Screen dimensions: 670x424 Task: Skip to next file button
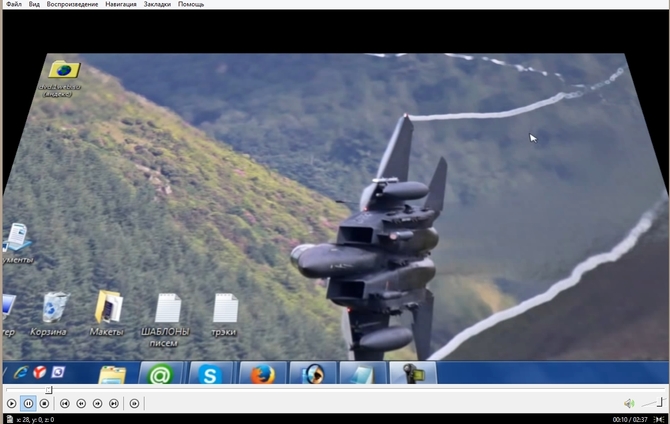pyautogui.click(x=114, y=404)
